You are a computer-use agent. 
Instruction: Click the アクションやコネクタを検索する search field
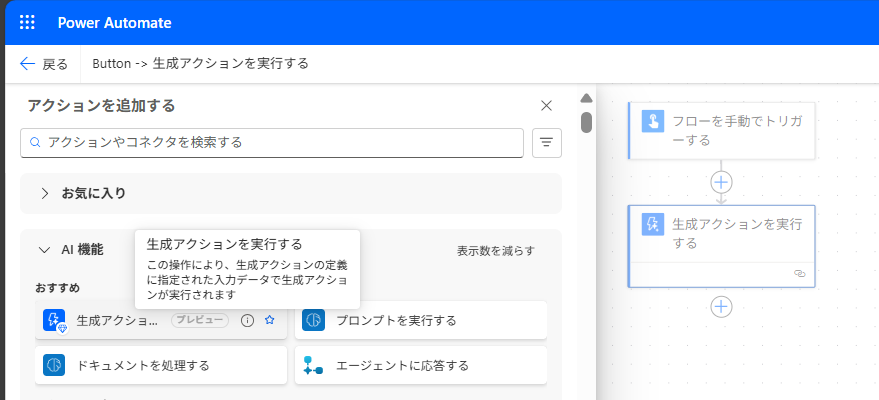pos(272,143)
